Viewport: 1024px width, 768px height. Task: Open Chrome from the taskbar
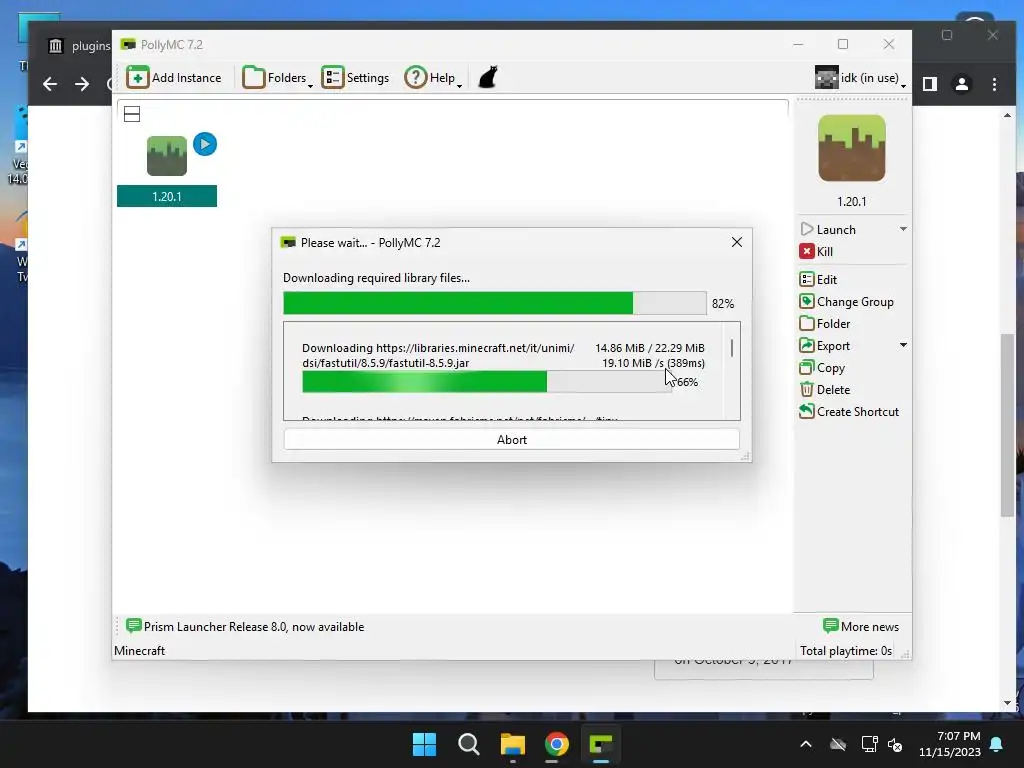pos(556,744)
